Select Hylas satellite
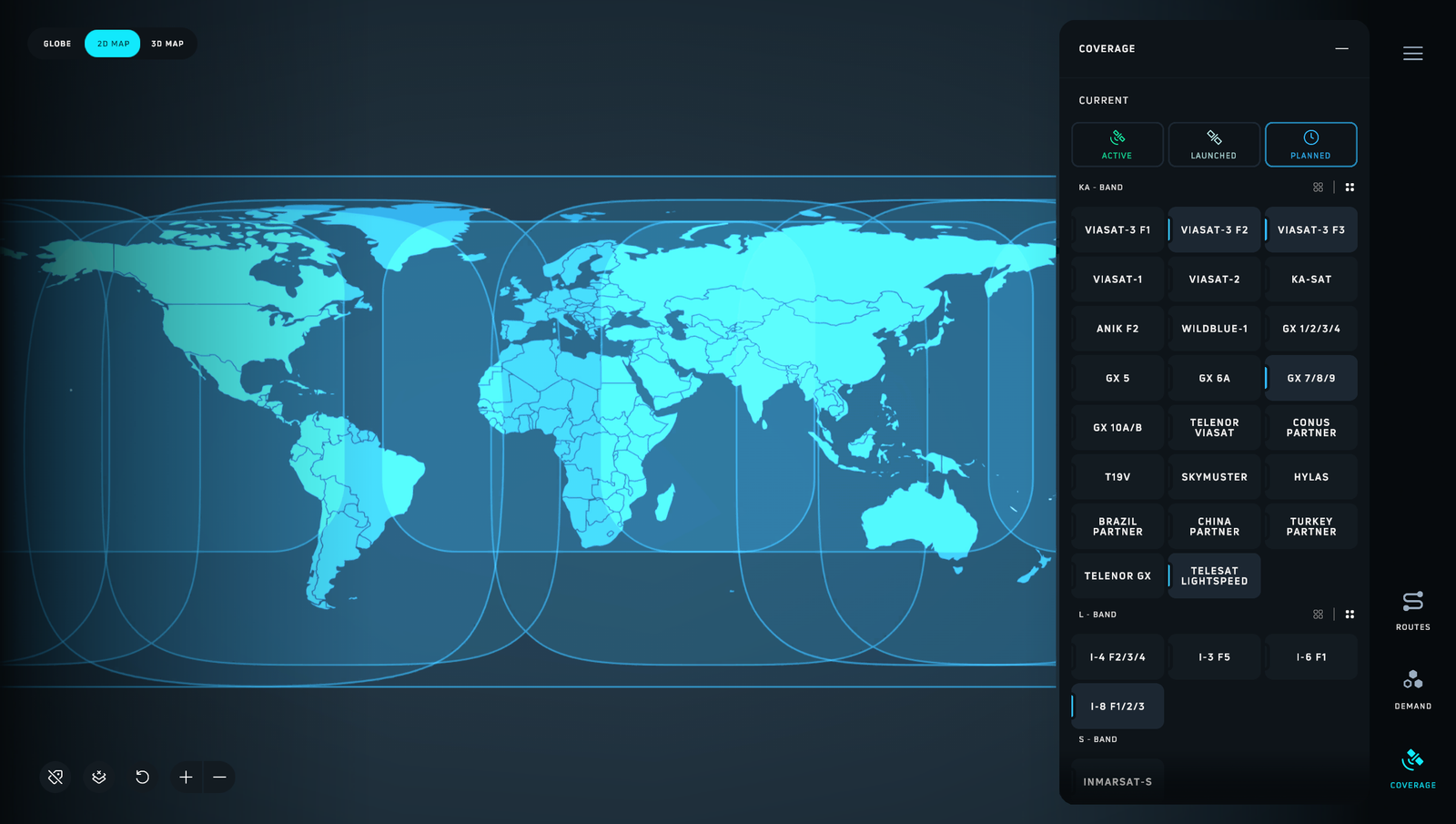 point(1310,477)
